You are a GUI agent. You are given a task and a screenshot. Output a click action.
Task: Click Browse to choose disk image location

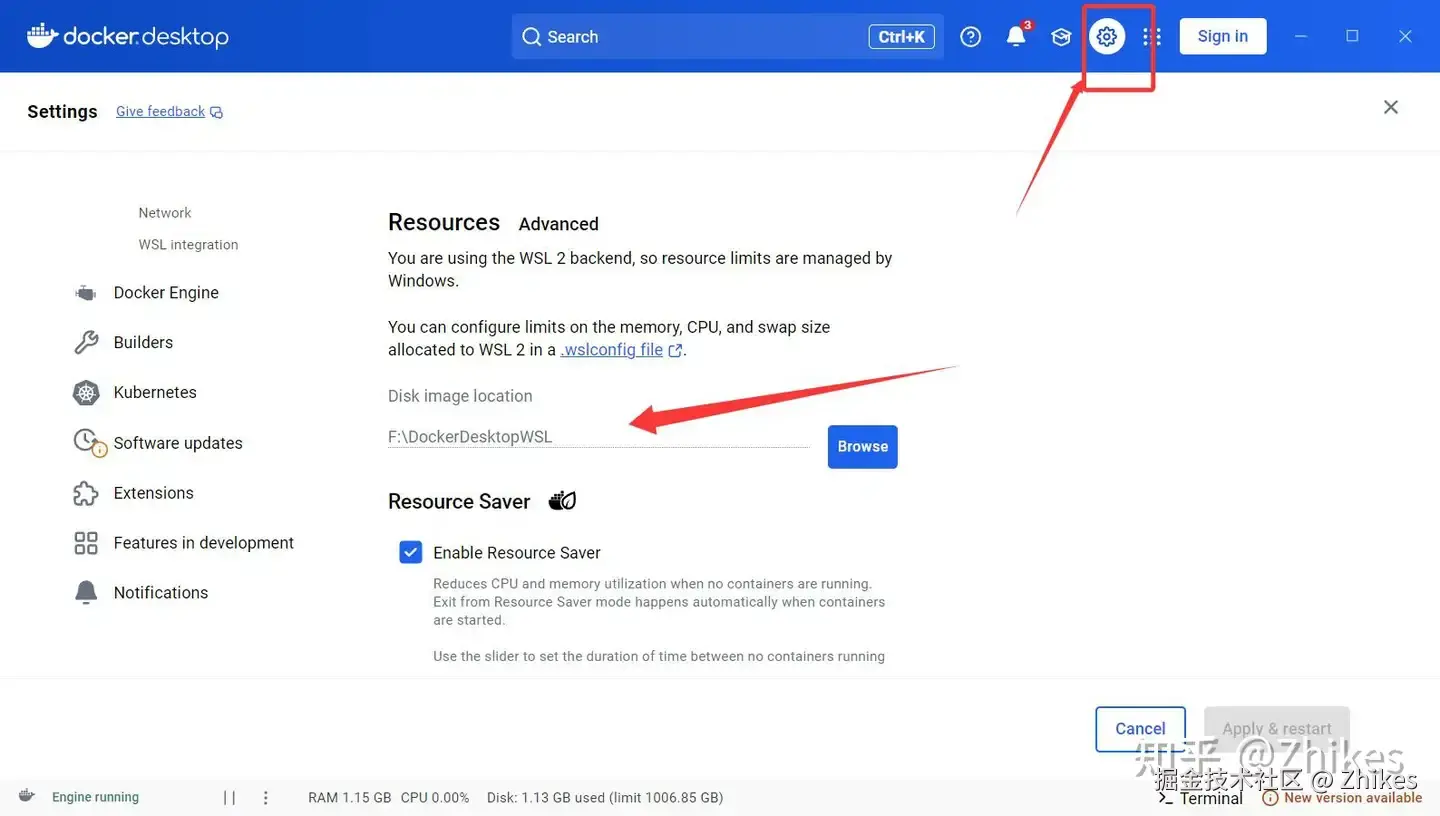863,447
